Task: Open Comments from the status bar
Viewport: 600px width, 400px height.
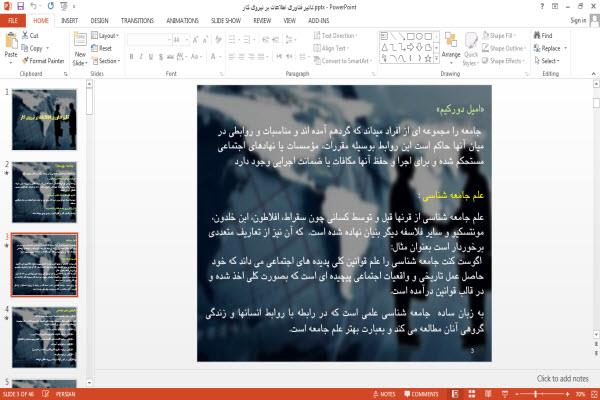Action: point(421,394)
